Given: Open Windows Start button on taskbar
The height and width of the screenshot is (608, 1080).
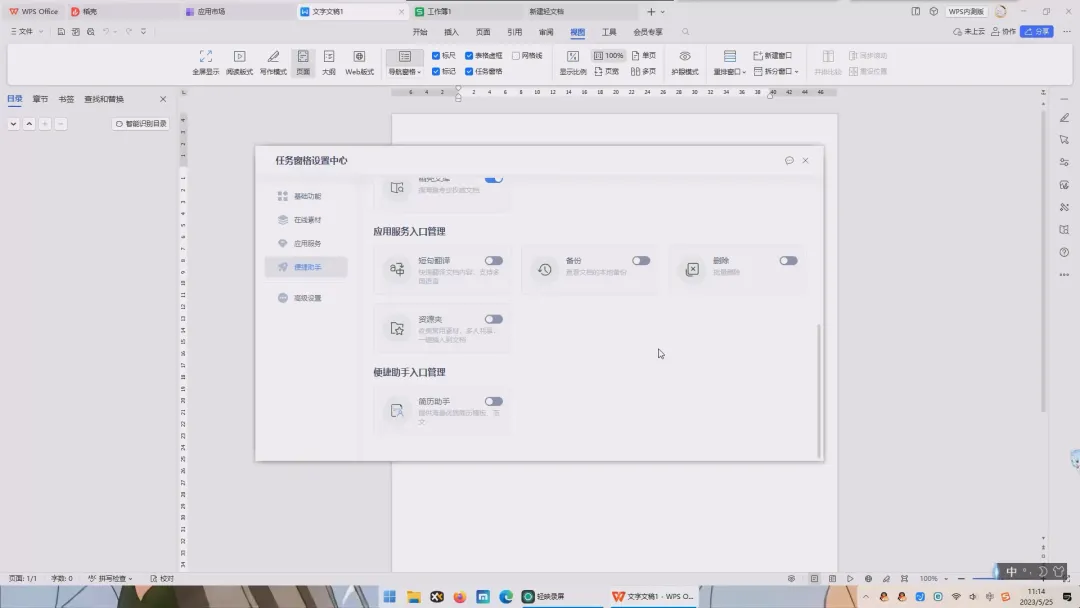Looking at the screenshot, I should [x=390, y=596].
